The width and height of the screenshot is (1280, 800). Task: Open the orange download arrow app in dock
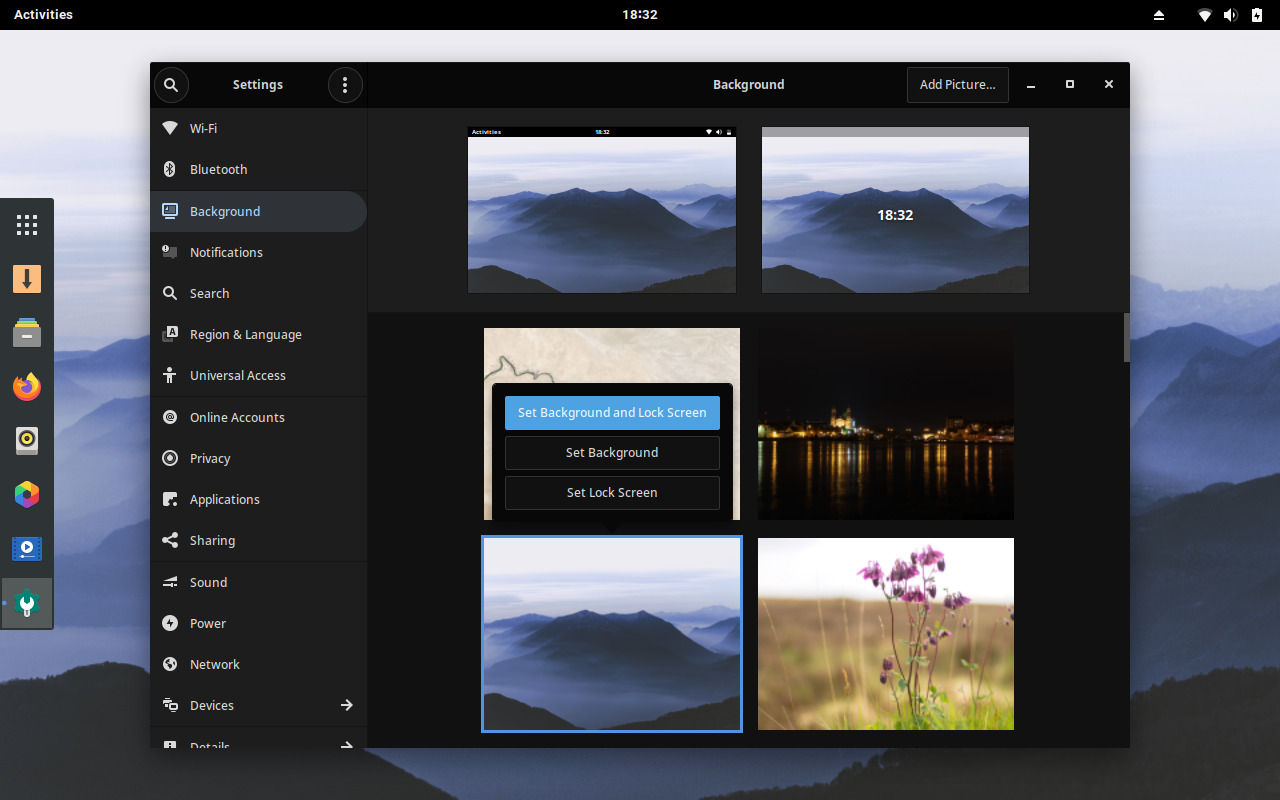click(x=27, y=278)
